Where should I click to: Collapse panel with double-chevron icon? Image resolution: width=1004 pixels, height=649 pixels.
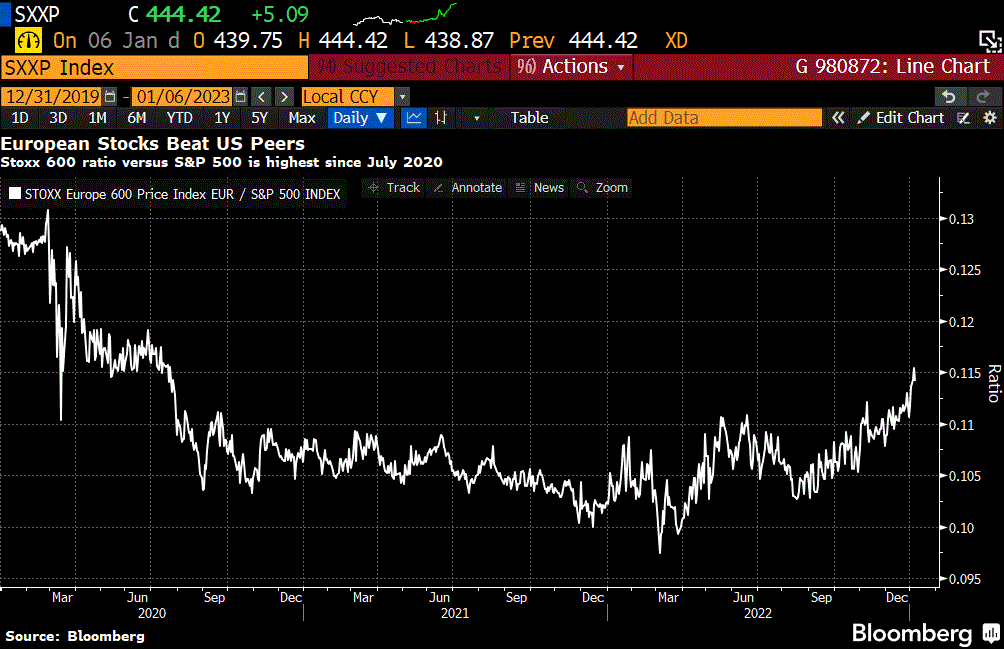point(838,118)
